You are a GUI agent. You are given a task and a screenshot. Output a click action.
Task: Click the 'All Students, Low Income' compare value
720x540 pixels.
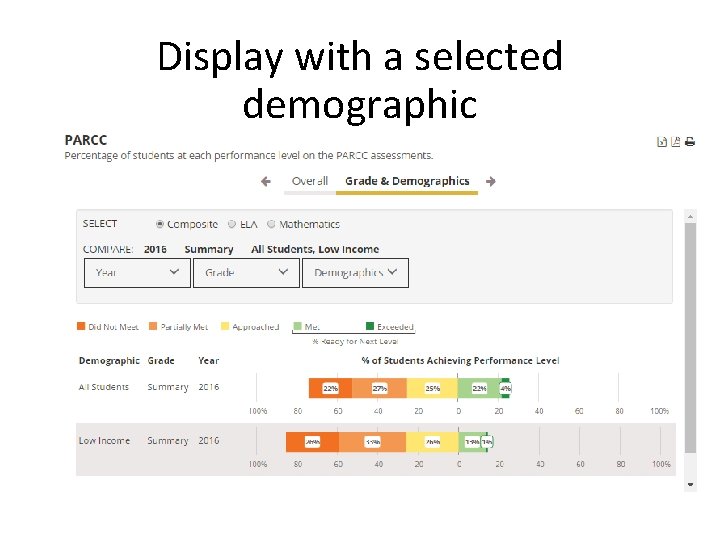pos(315,249)
